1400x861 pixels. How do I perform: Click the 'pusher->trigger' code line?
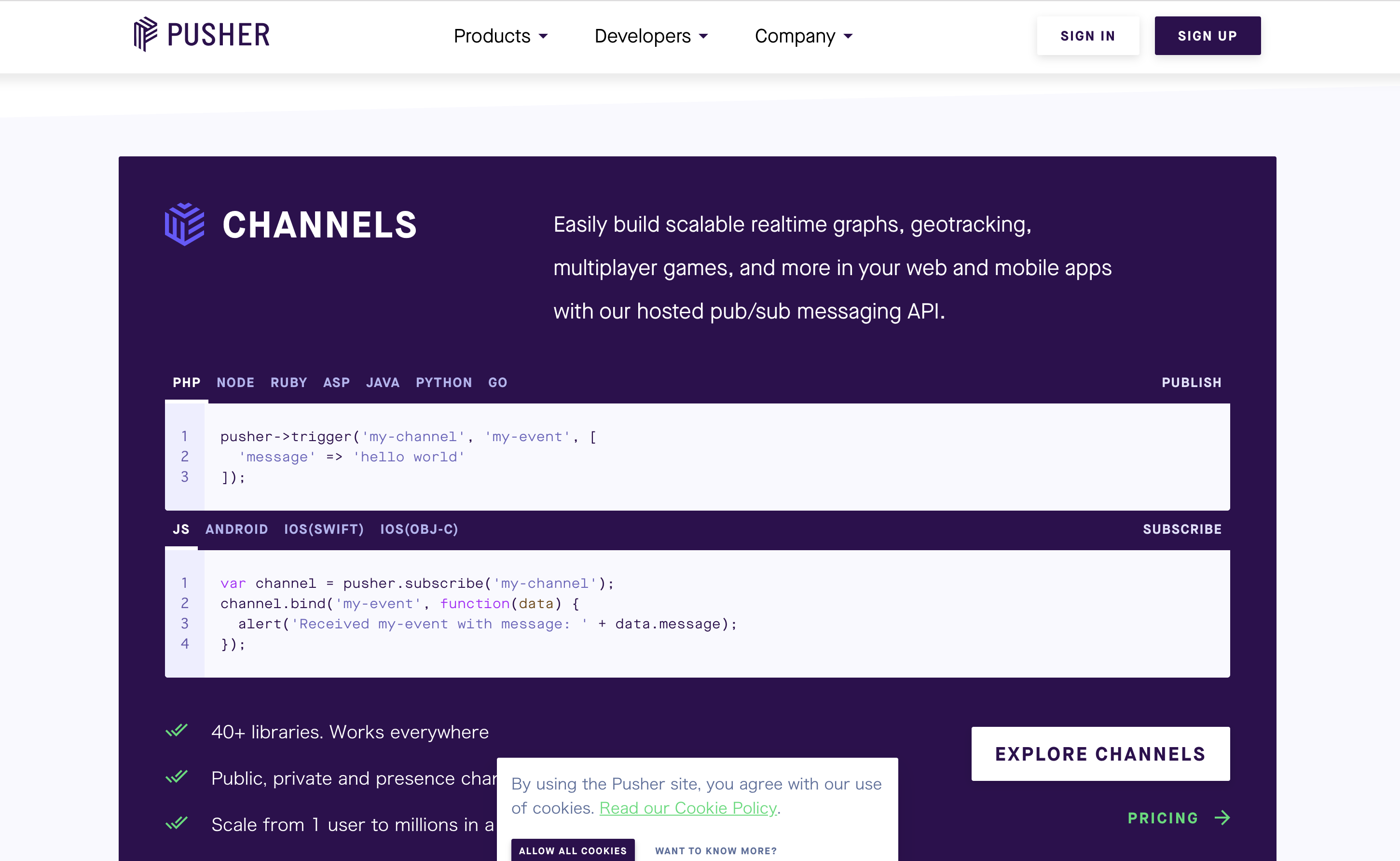409,437
